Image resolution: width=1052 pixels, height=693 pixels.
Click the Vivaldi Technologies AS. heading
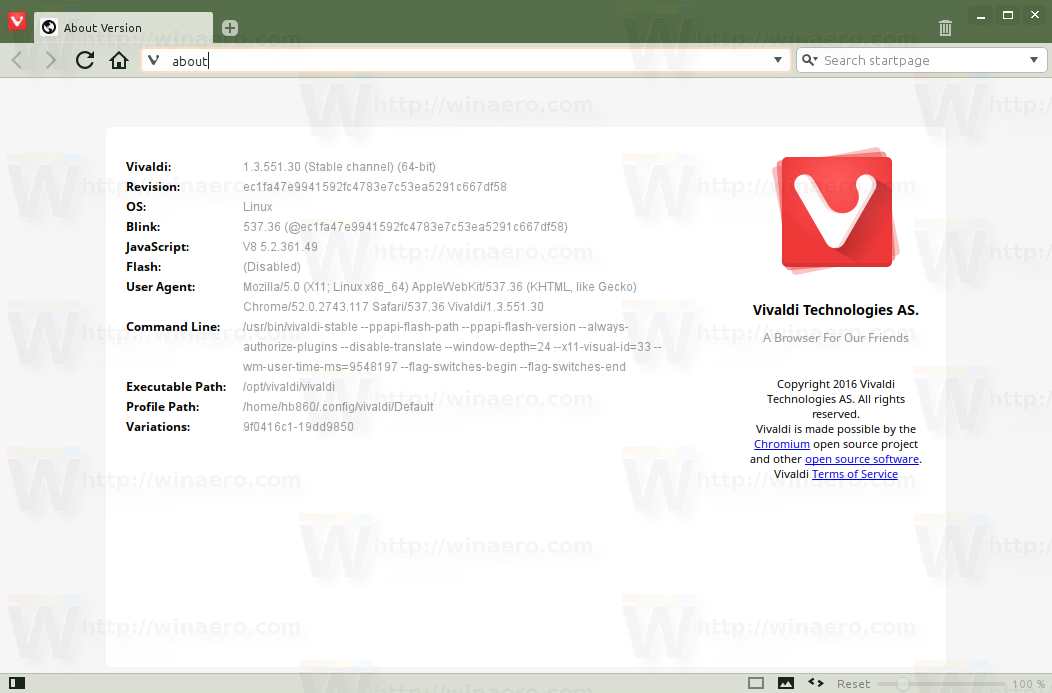click(x=835, y=310)
